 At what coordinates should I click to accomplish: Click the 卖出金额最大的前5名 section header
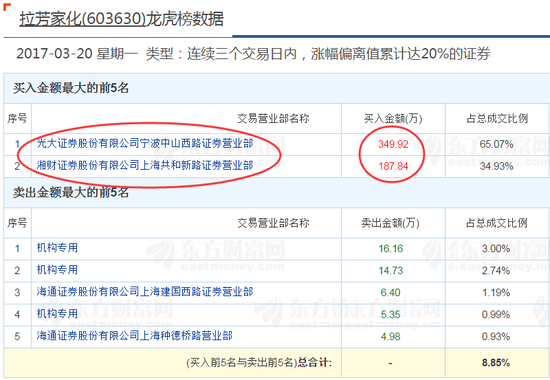click(71, 192)
